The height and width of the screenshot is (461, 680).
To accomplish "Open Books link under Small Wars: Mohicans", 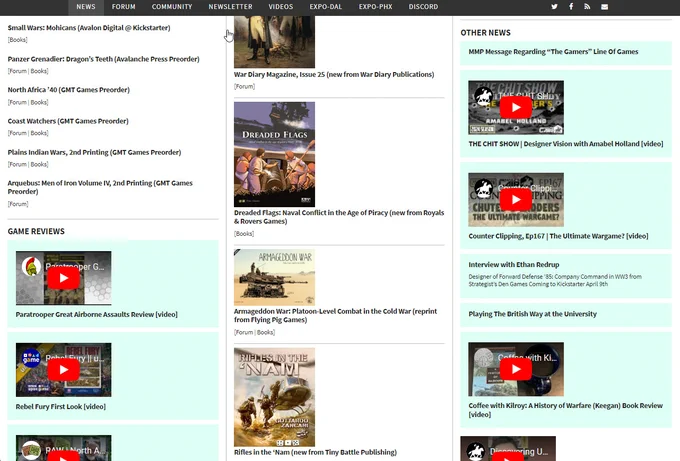I will pos(18,40).
